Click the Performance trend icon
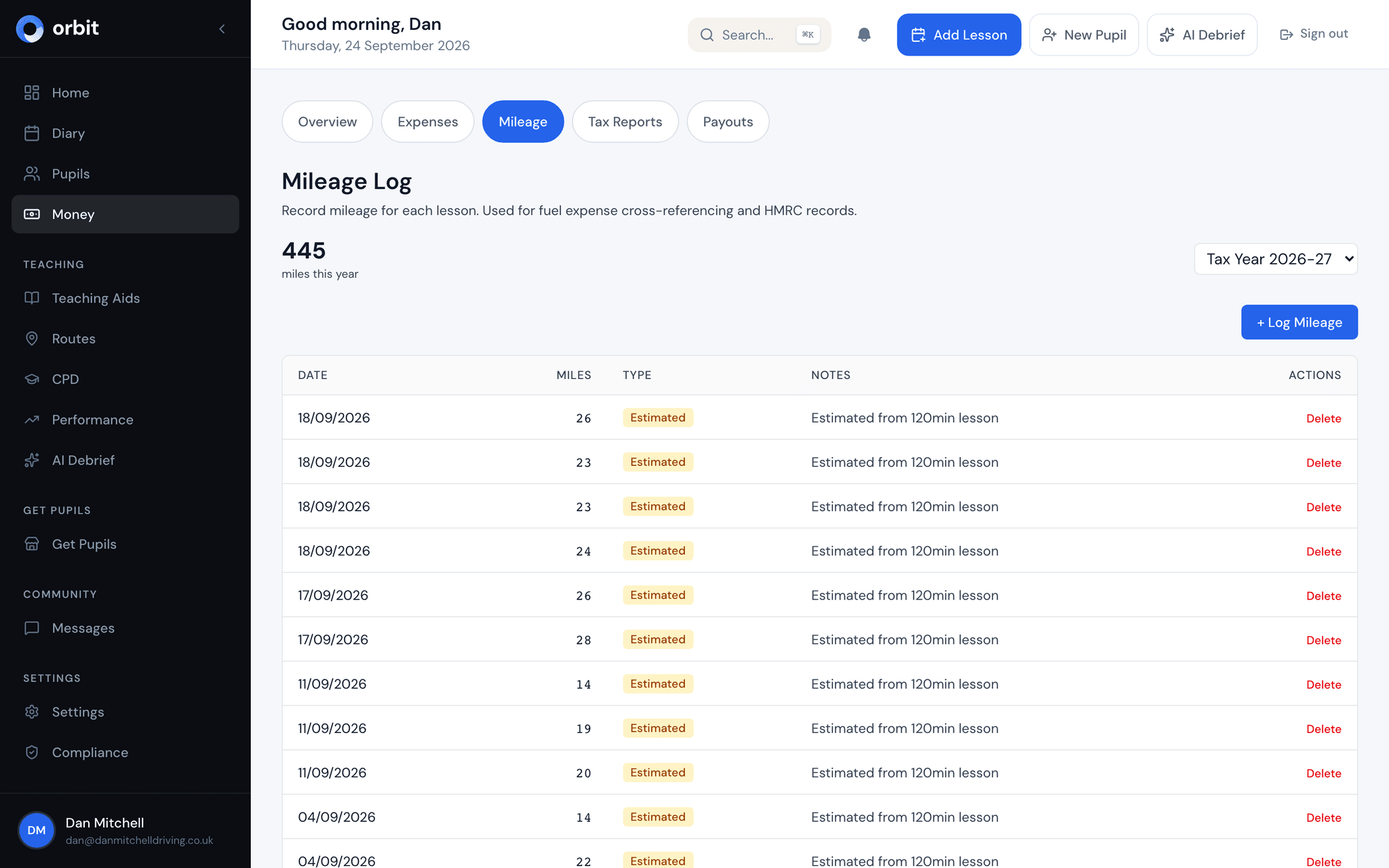Image resolution: width=1389 pixels, height=868 pixels. (32, 420)
